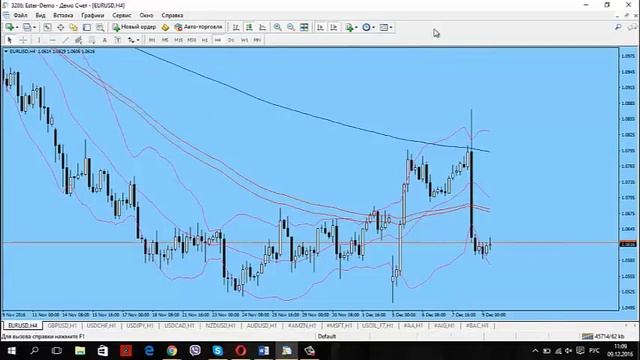Select the W1 timeframe
The width and height of the screenshot is (640, 360).
tap(244, 40)
